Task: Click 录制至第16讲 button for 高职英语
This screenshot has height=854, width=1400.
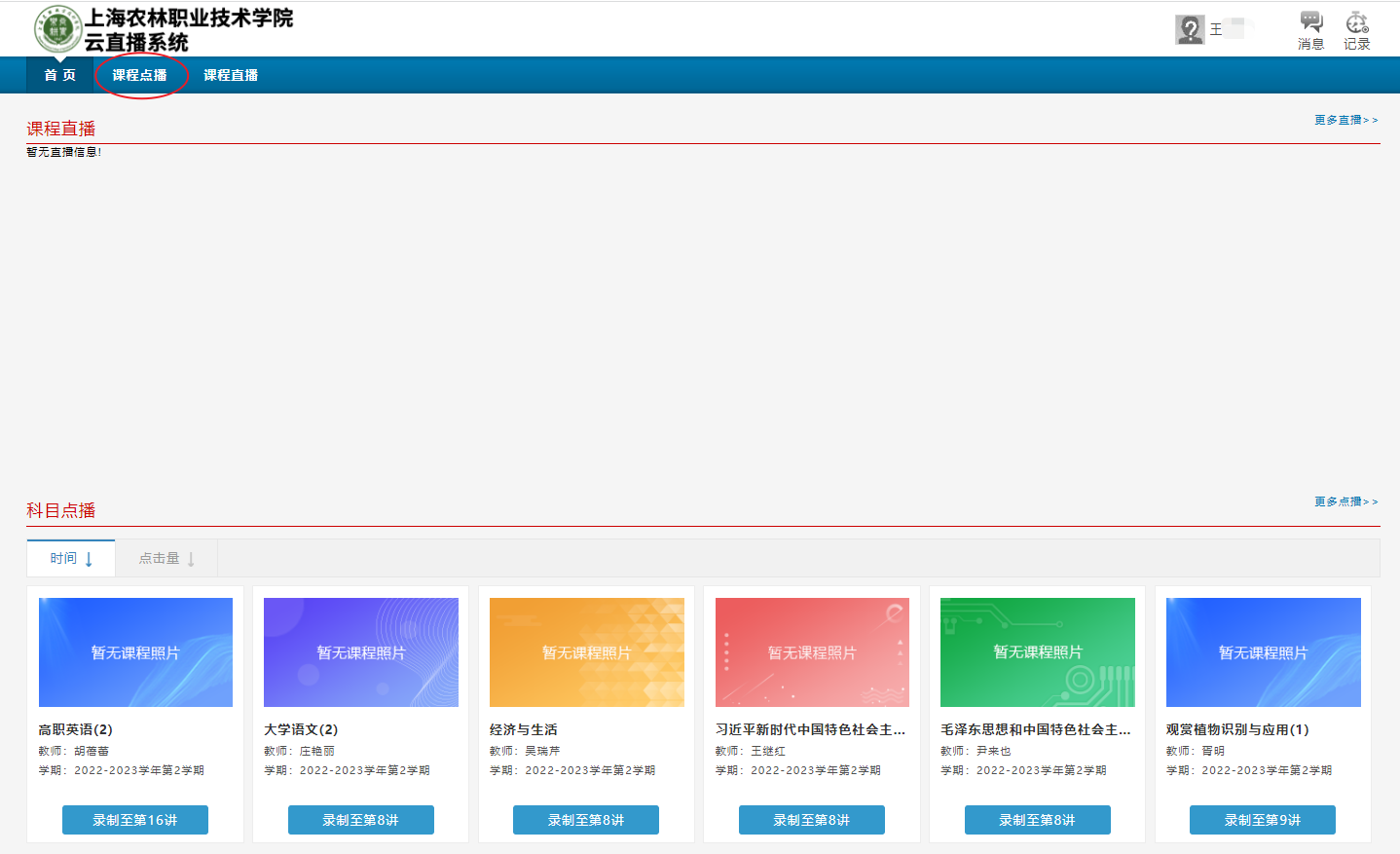Action: click(x=135, y=820)
